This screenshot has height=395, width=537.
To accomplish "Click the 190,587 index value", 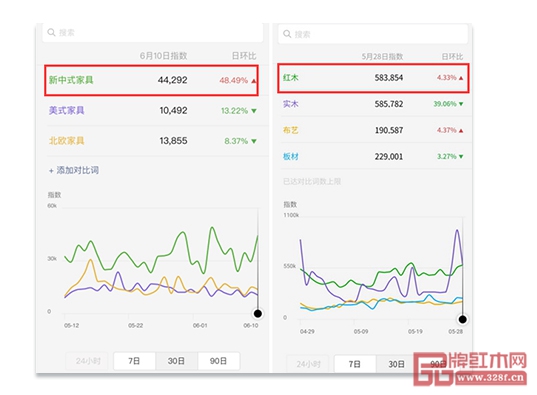I will 389,130.
